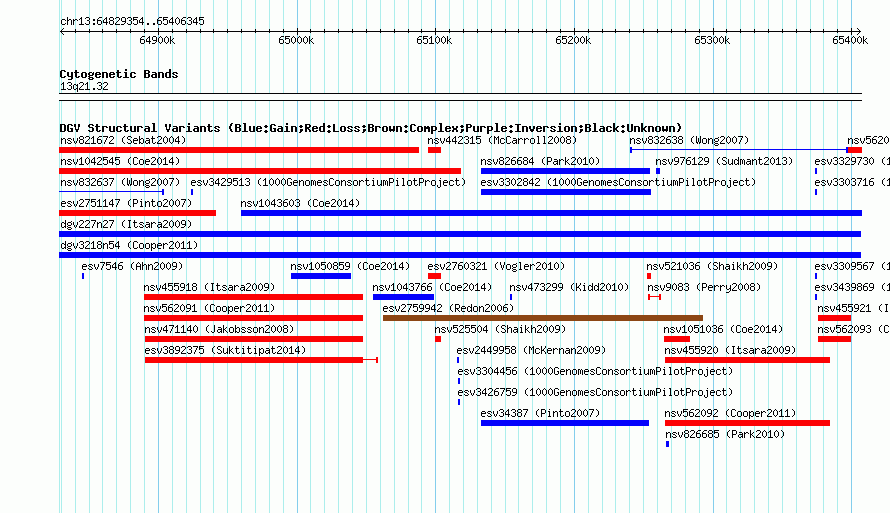The image size is (890, 513).
Task: Click esv2751147 (Pinto2007) label
Action: 126,203
